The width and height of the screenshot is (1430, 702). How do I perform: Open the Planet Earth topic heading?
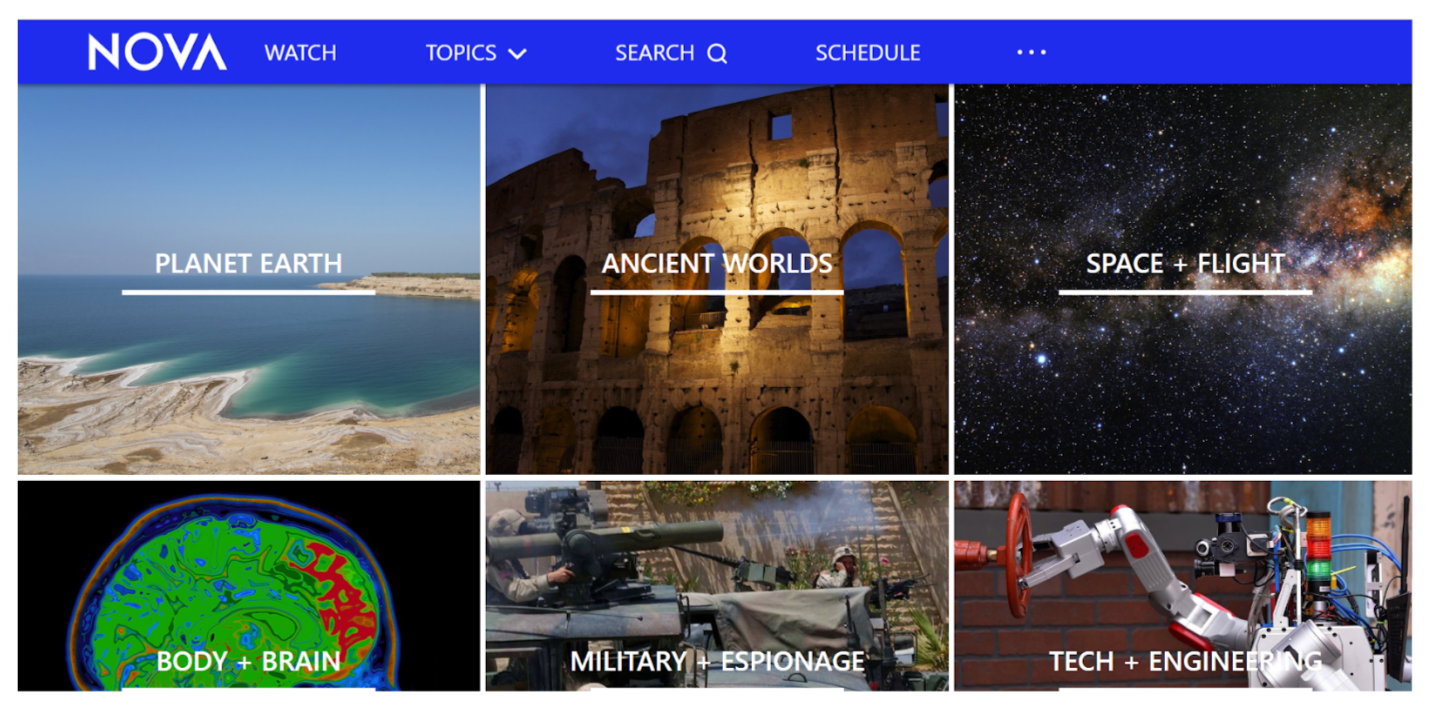tap(248, 264)
